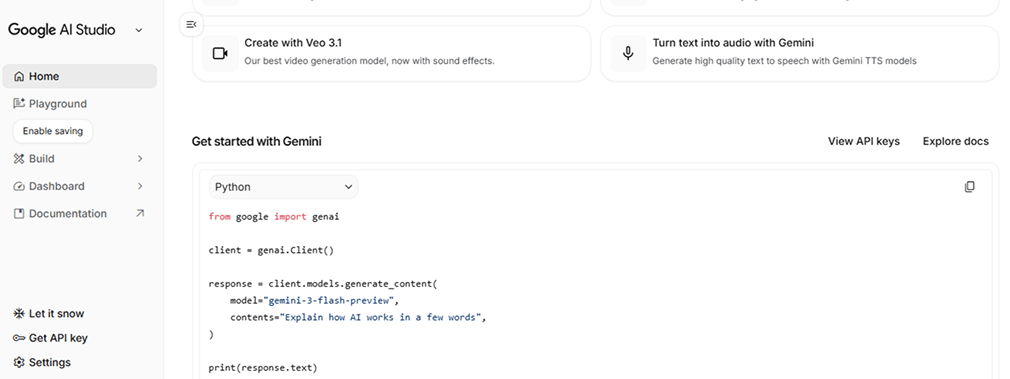Click the from google import genai line
This screenshot has width=1010, height=379.
point(274,217)
